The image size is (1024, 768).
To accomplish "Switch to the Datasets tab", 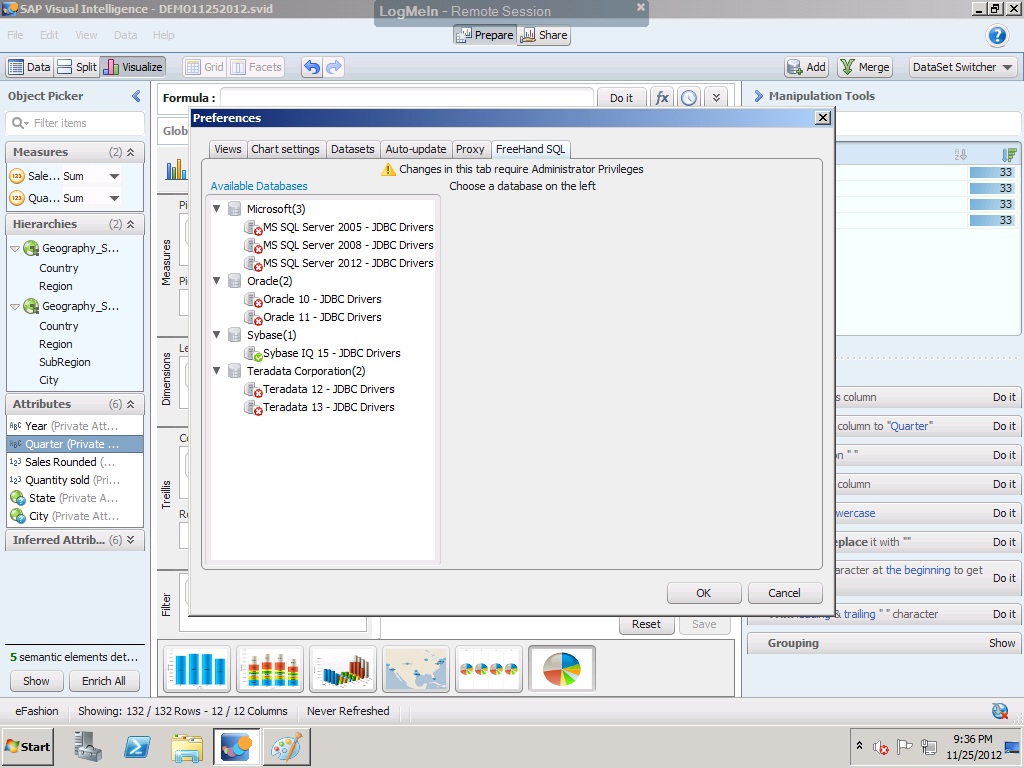I will click(x=353, y=150).
